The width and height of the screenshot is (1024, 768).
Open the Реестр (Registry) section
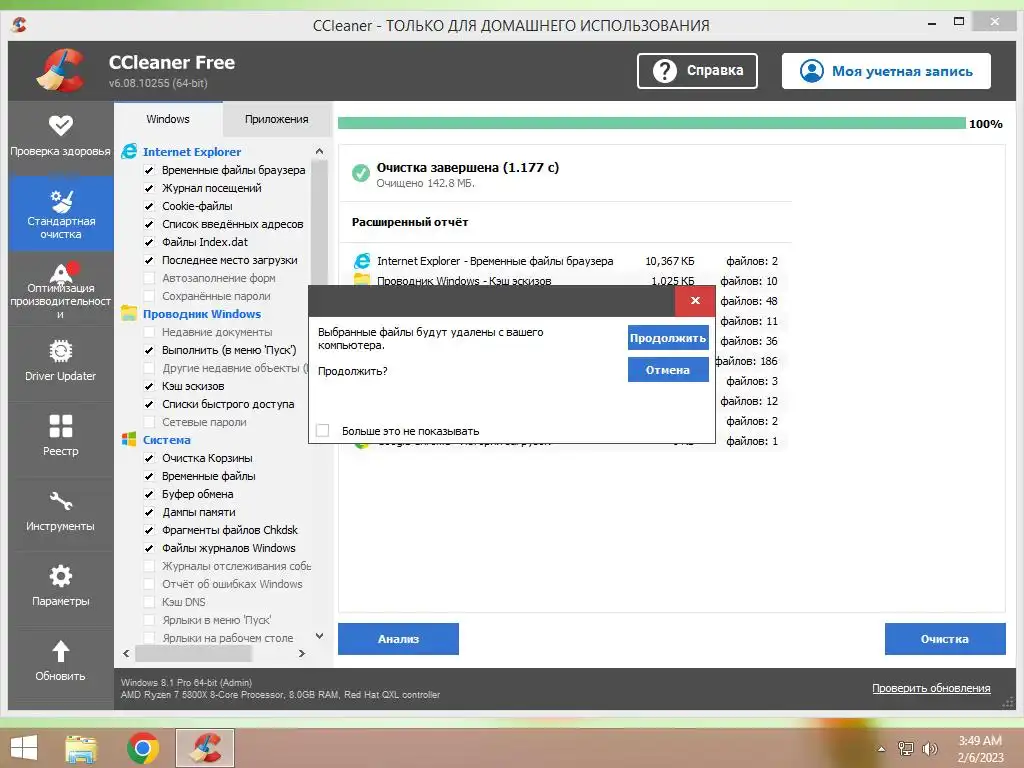[x=61, y=436]
